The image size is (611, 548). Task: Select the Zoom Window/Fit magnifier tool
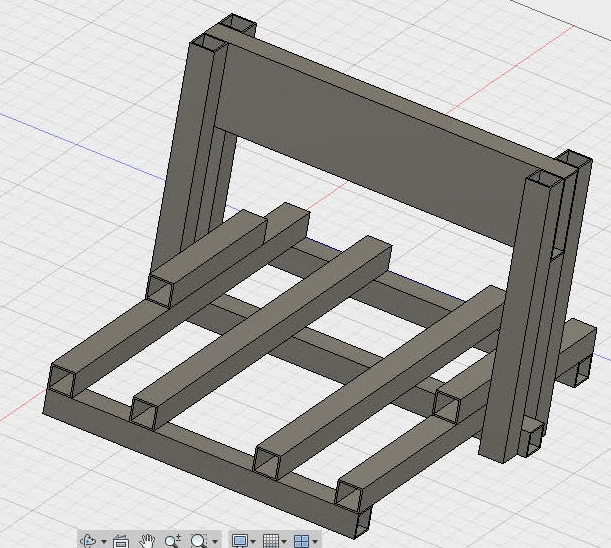(x=199, y=541)
